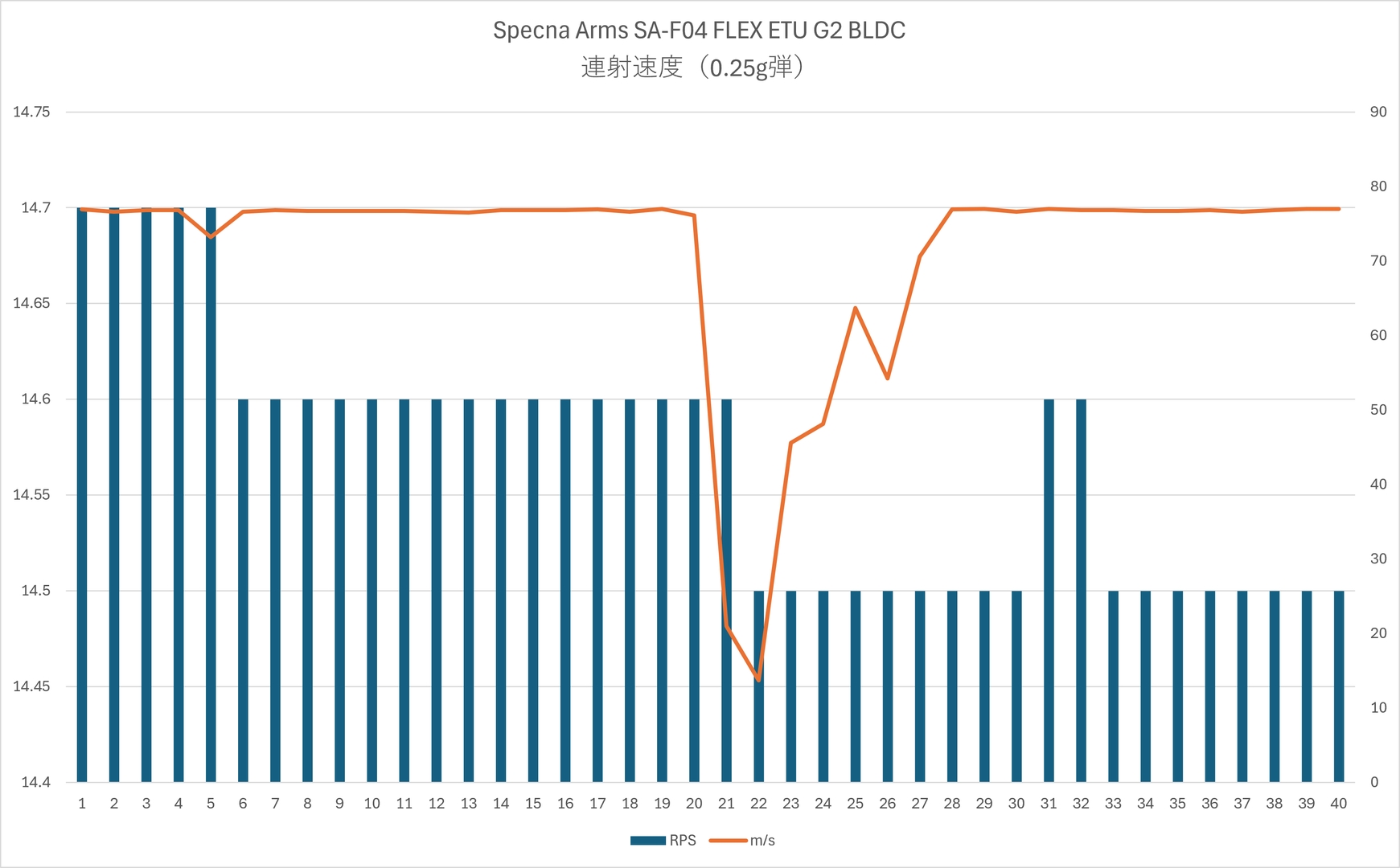The image size is (1400, 868).
Task: Click the m/s orange legend line
Action: 728,841
